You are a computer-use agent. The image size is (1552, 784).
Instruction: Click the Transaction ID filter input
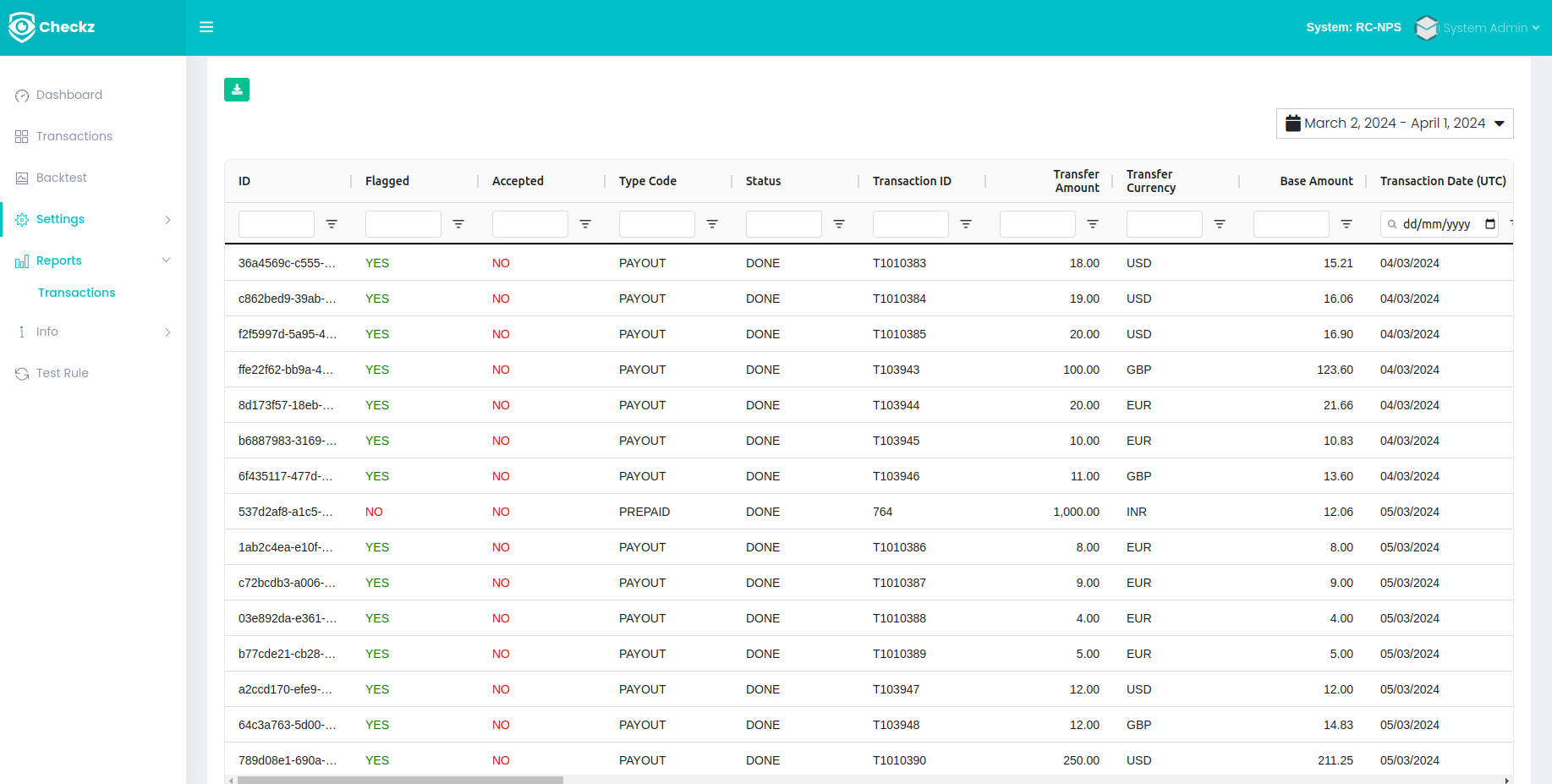pos(911,224)
